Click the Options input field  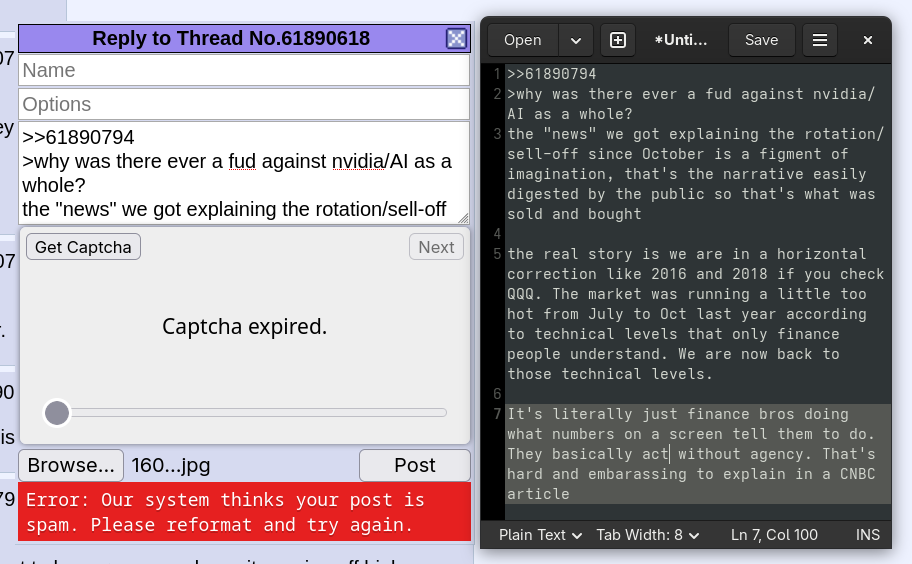(244, 104)
